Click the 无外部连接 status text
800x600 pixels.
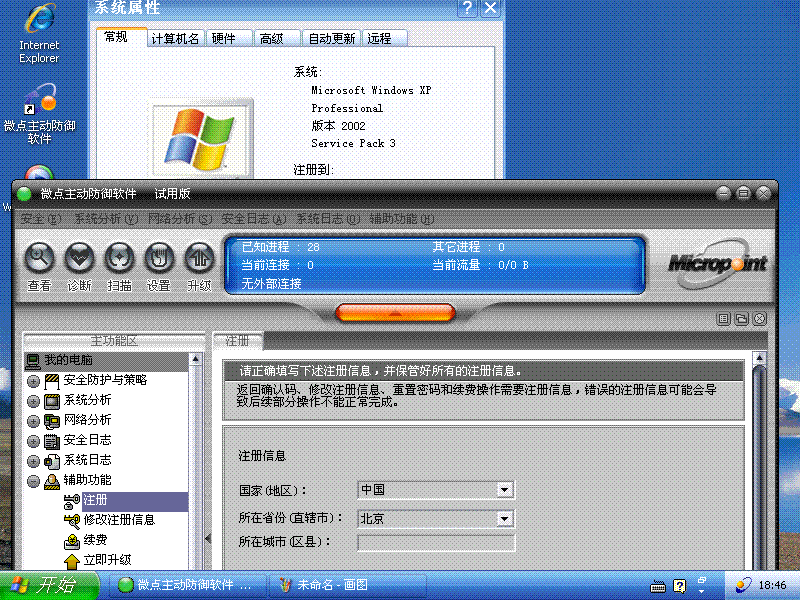271,284
